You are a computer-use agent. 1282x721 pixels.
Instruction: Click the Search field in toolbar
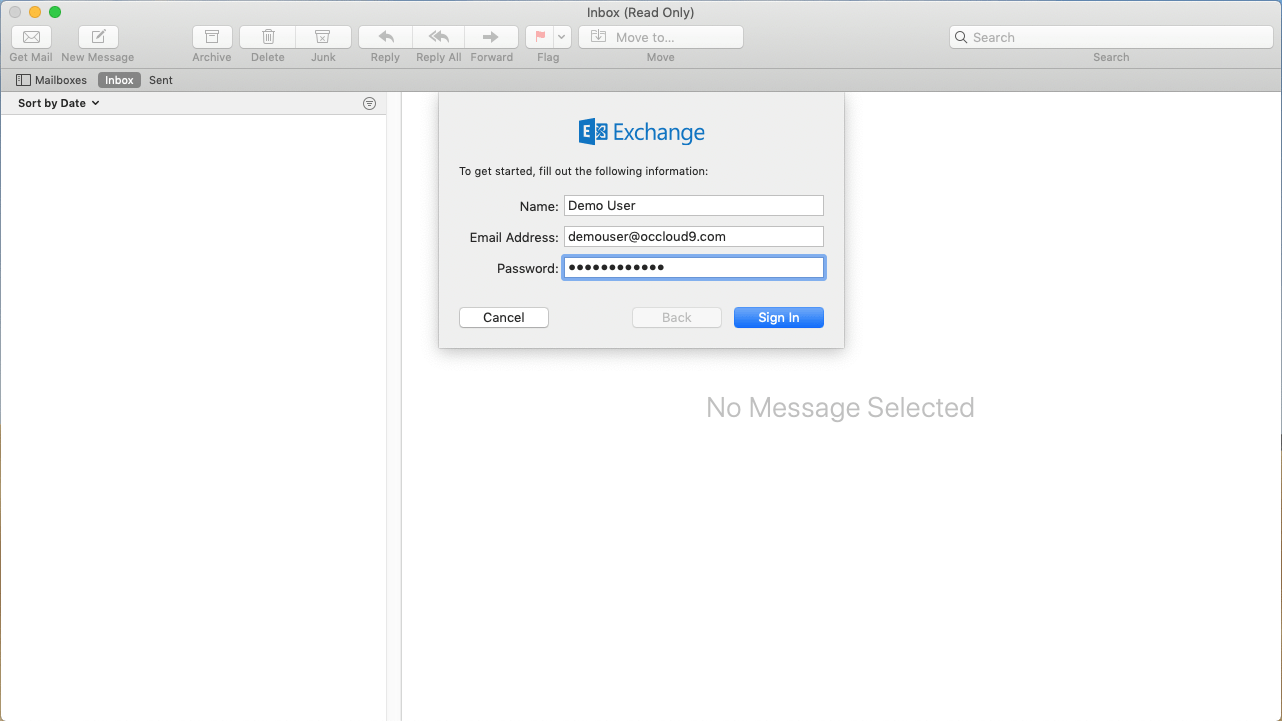pos(1111,37)
